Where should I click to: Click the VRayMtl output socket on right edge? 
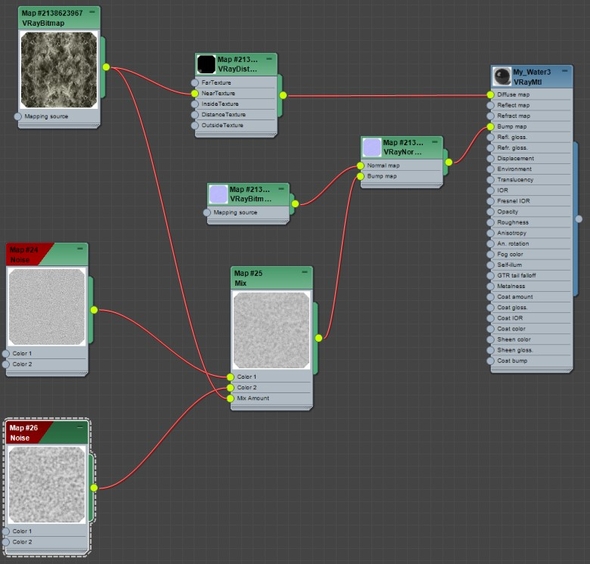579,219
